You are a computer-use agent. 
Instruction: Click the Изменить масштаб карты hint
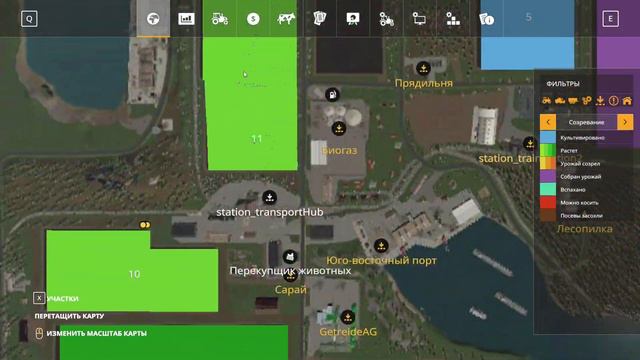tap(97, 333)
